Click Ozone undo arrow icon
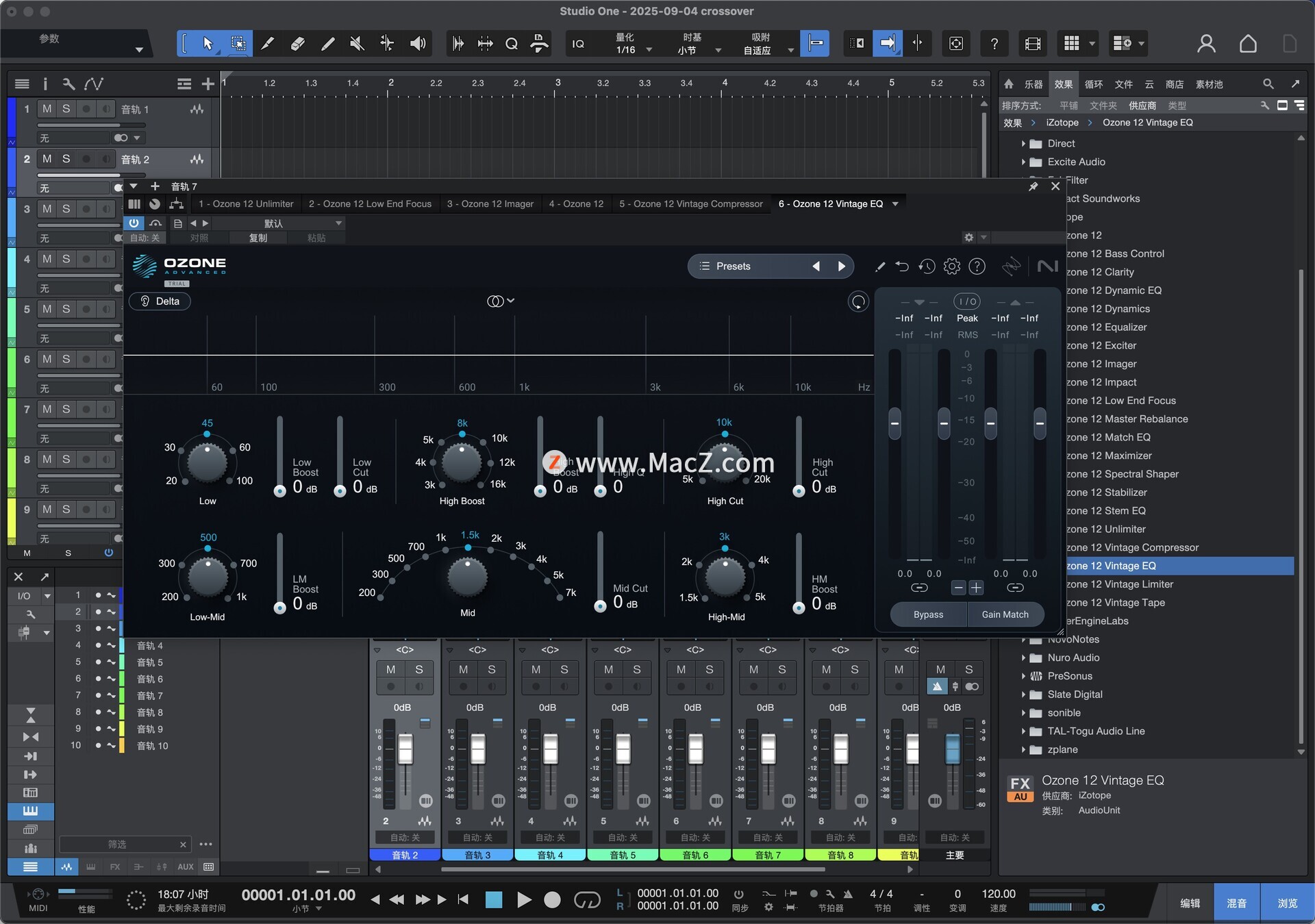The width and height of the screenshot is (1315, 924). tap(902, 266)
